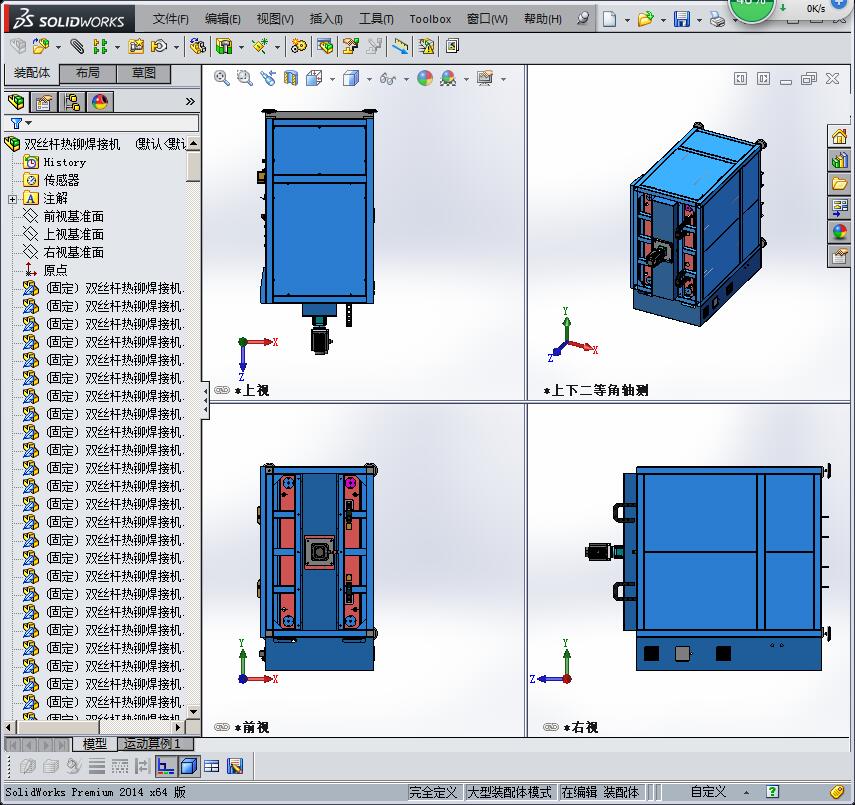Click the Smart Fasteners icon

click(x=136, y=47)
